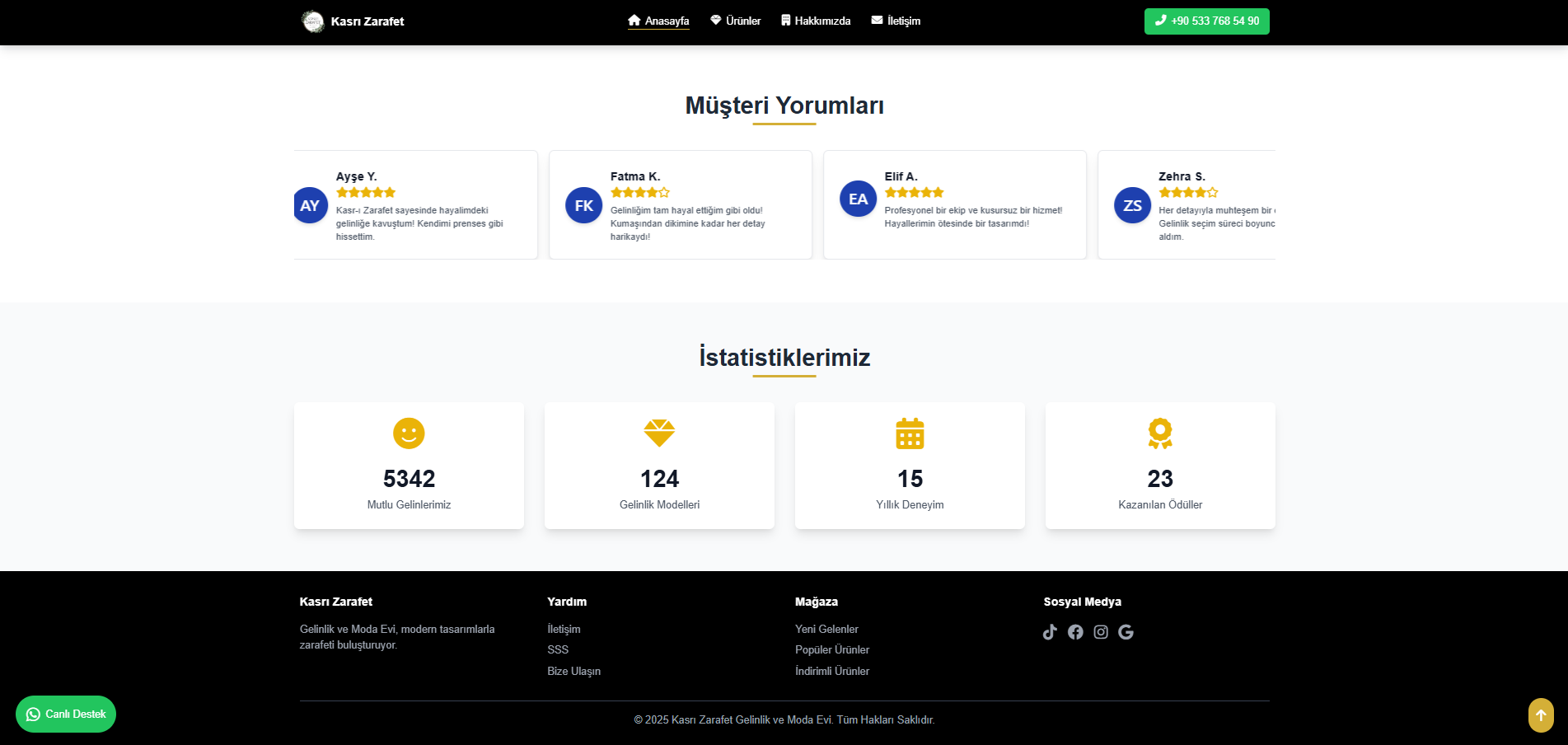
Task: Click the award ribbon icon
Action: tap(1160, 433)
